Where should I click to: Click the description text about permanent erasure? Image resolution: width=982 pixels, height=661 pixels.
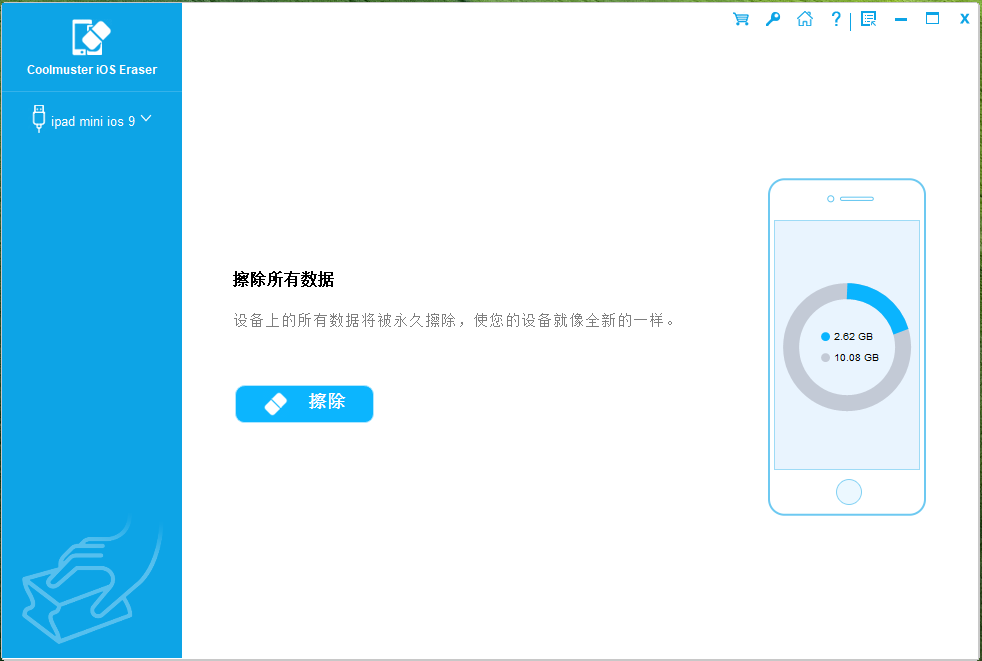click(x=455, y=320)
